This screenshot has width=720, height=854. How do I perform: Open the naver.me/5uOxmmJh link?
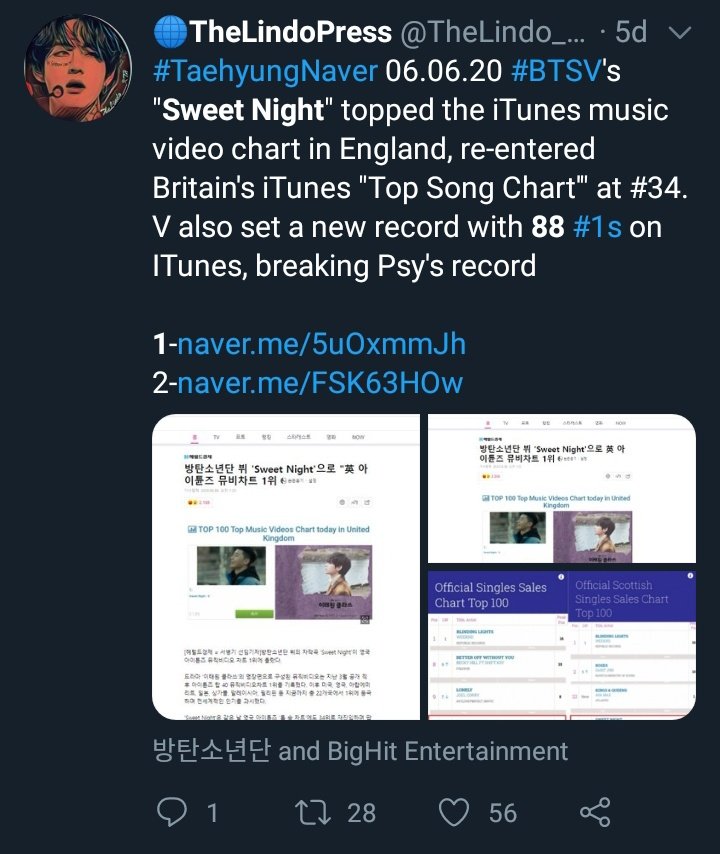tap(322, 344)
